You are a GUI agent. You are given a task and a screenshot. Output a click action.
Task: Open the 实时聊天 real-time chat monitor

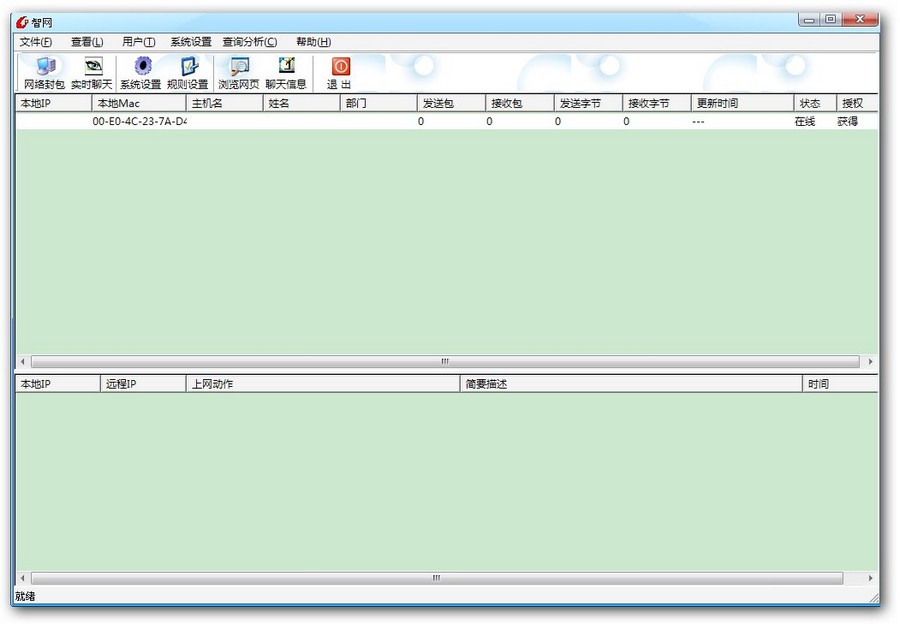[x=92, y=73]
